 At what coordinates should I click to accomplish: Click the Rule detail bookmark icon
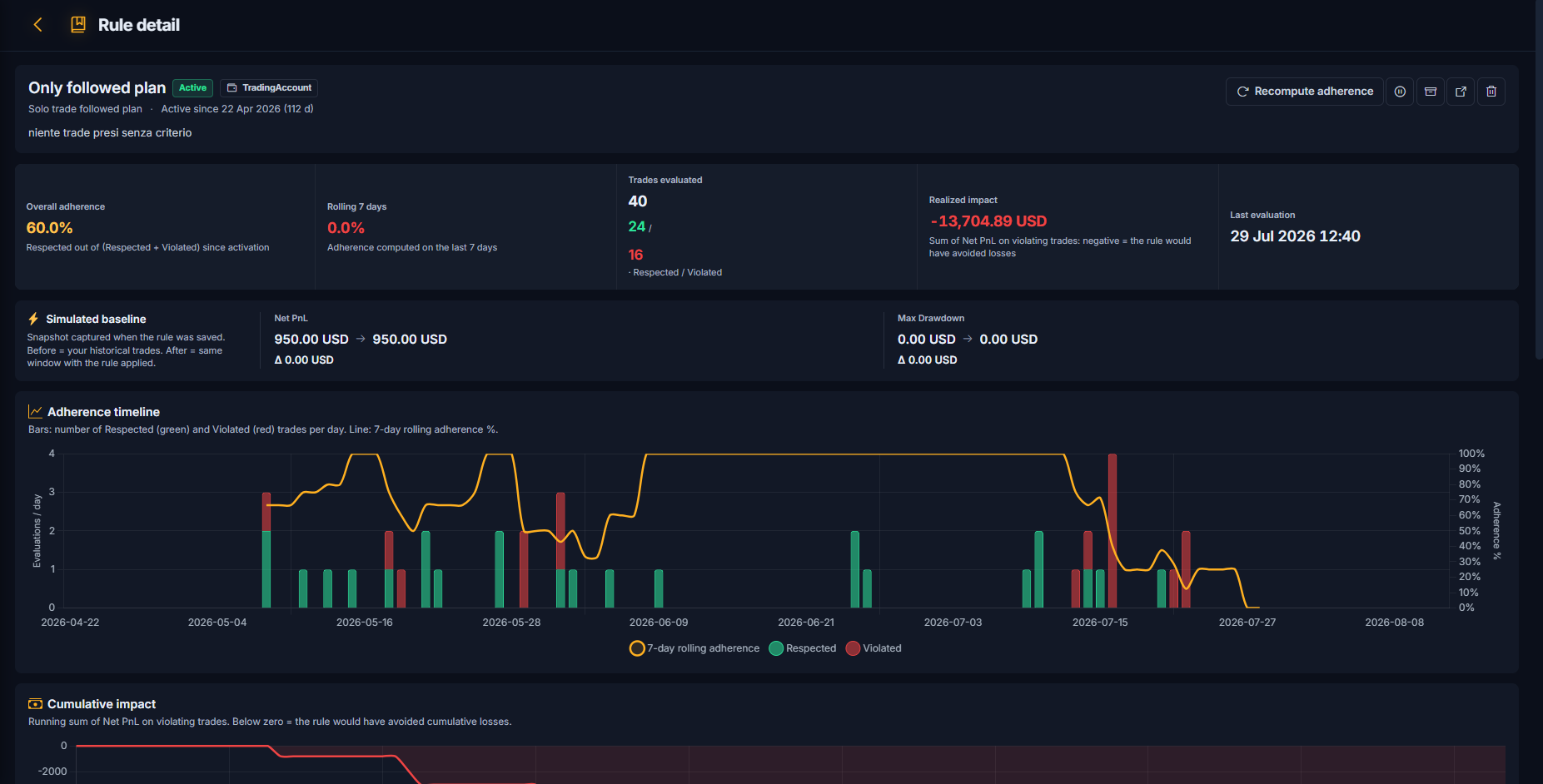click(x=78, y=25)
